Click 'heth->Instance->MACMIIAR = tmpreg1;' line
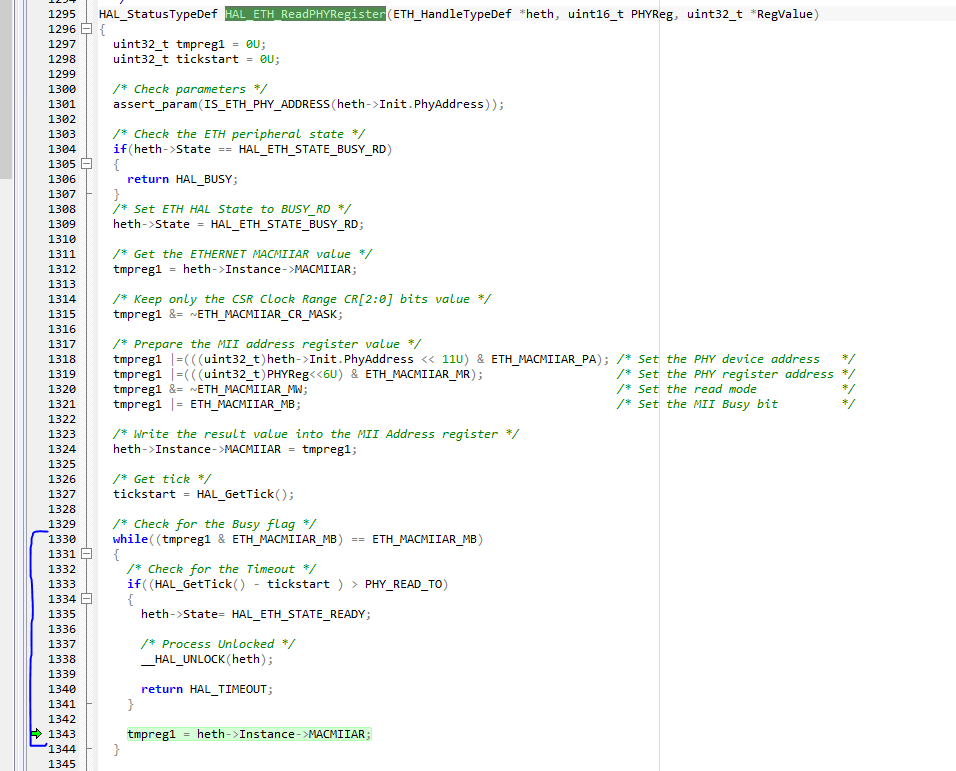 (x=235, y=449)
